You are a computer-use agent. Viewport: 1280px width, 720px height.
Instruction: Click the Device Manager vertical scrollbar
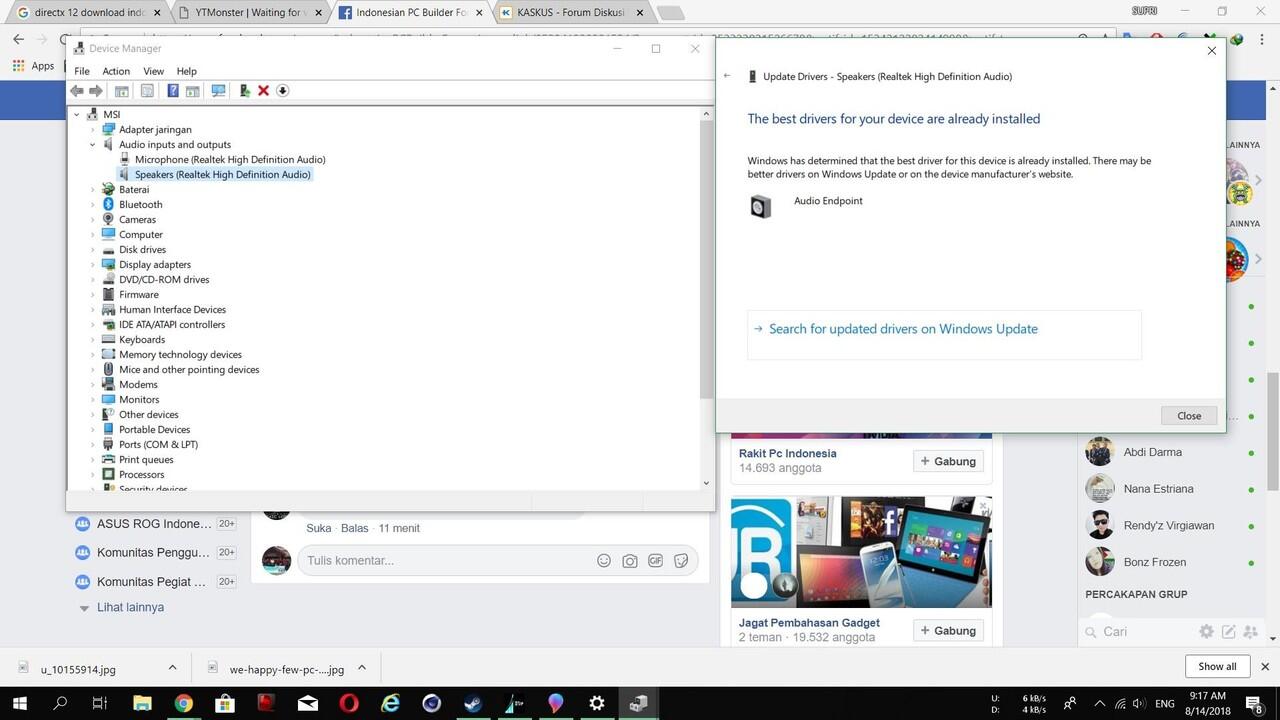pos(706,299)
